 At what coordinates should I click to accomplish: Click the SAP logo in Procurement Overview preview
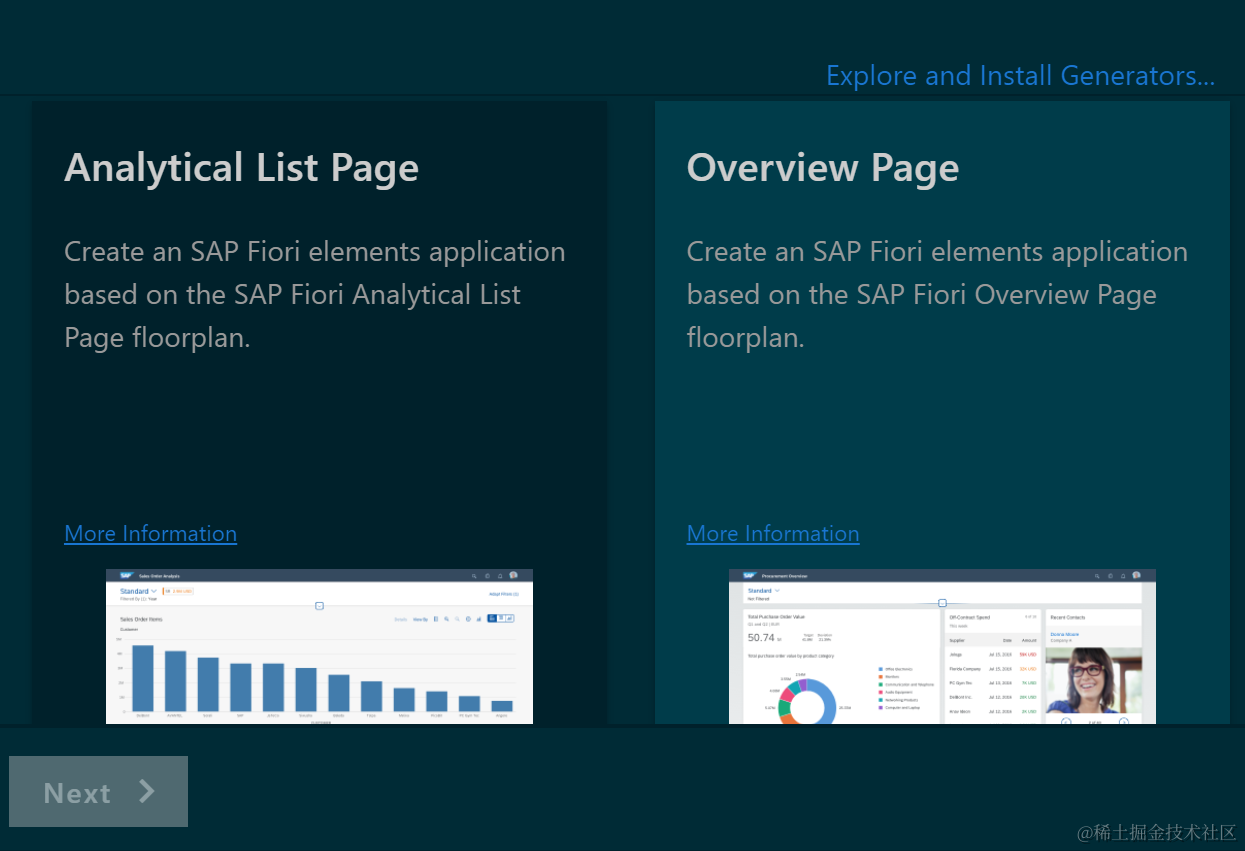[749, 576]
